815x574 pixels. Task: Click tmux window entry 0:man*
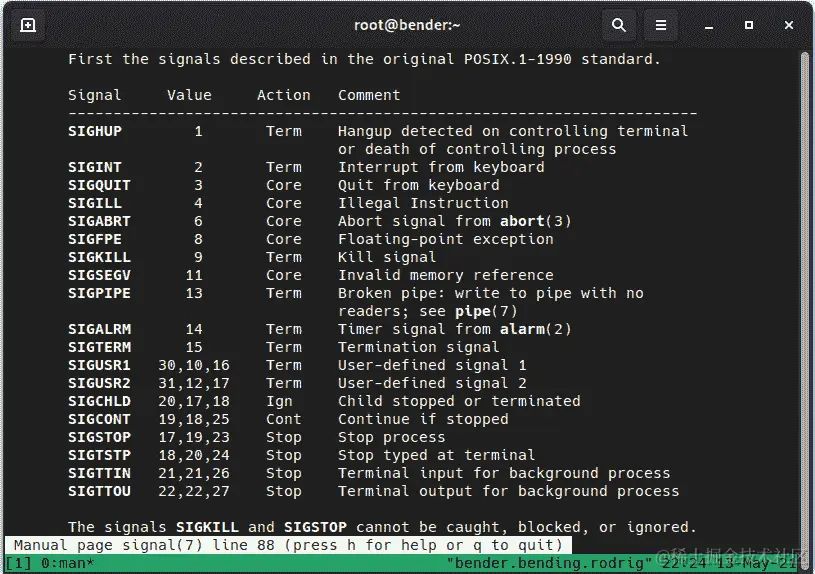tap(68, 563)
